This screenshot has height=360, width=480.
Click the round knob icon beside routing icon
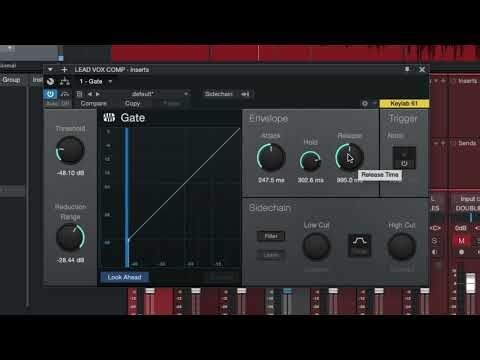[50, 81]
